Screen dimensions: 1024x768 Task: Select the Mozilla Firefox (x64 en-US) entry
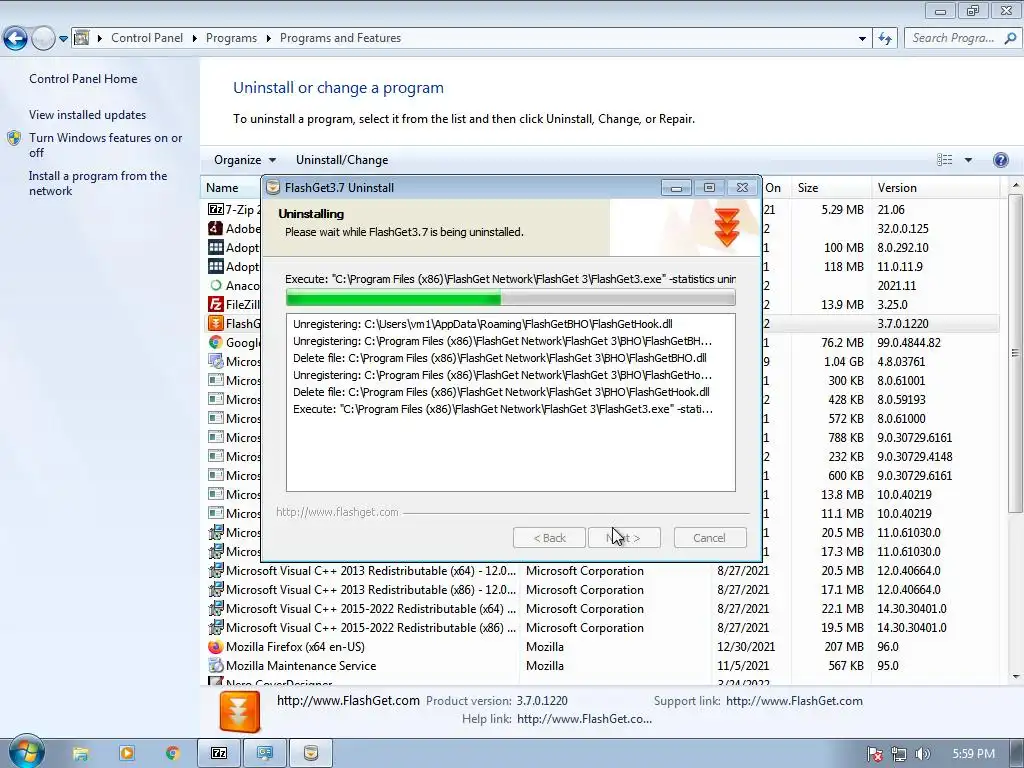[x=603, y=647]
